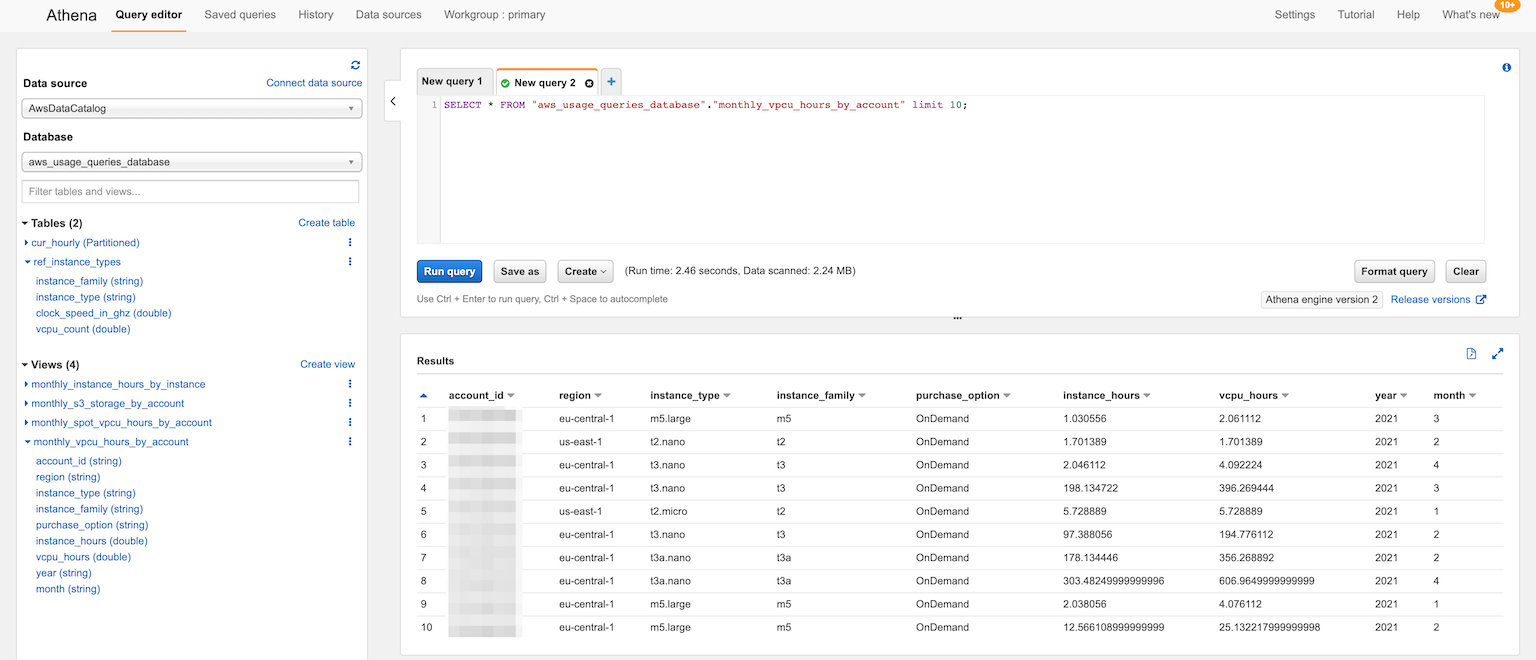
Task: Collapse the Views (4) section
Action: point(26,365)
